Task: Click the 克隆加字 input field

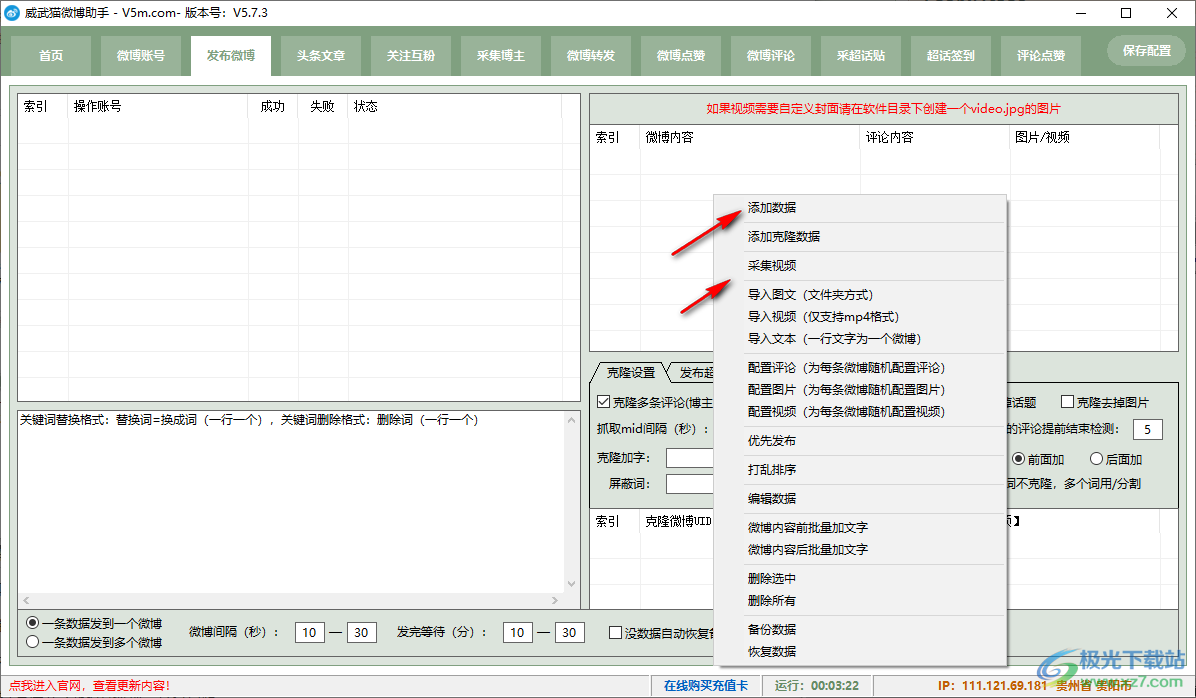Action: pyautogui.click(x=690, y=458)
